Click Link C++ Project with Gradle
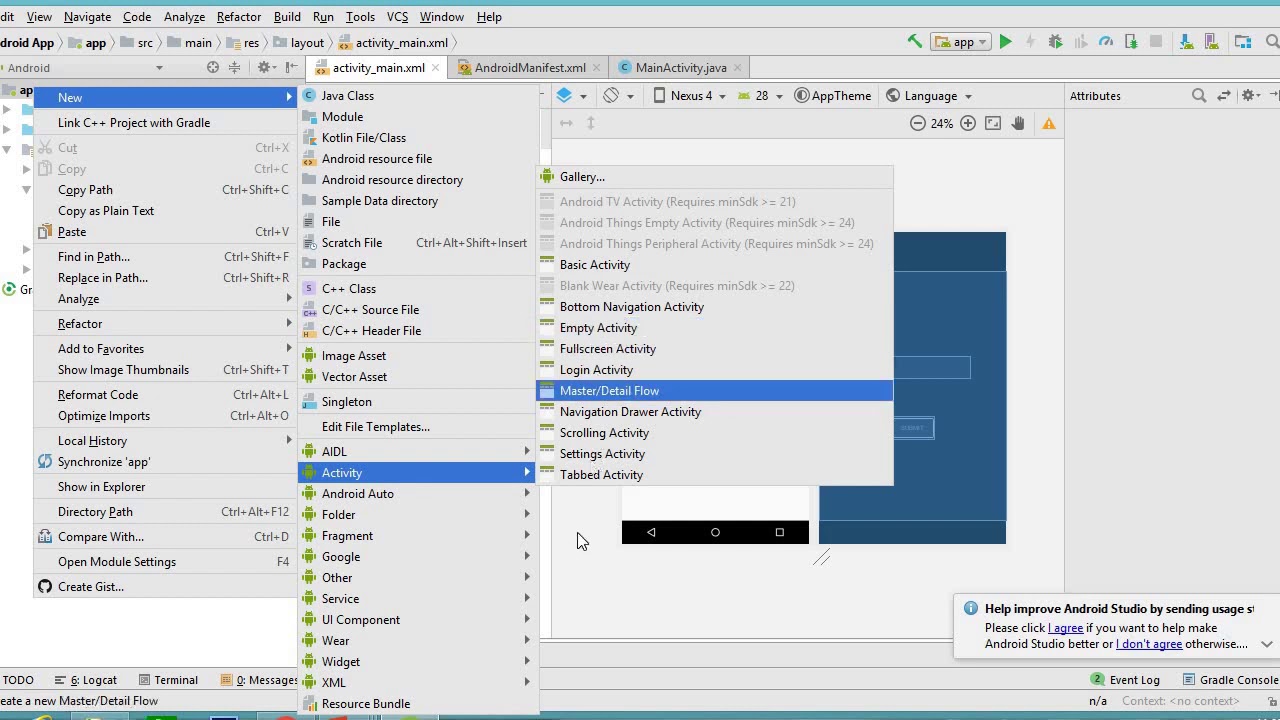 click(x=166, y=123)
